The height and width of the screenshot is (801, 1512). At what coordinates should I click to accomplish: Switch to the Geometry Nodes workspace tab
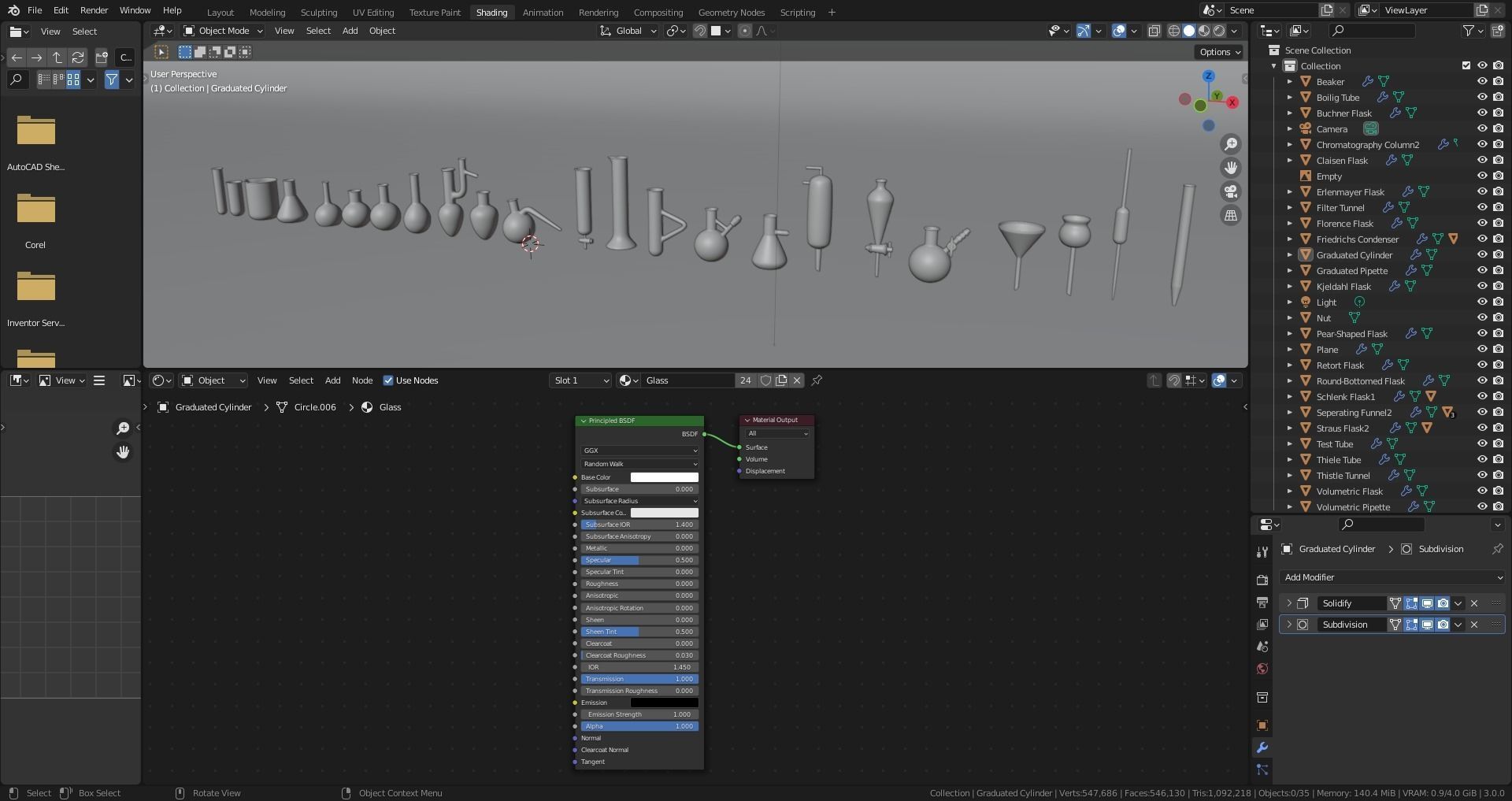click(732, 12)
